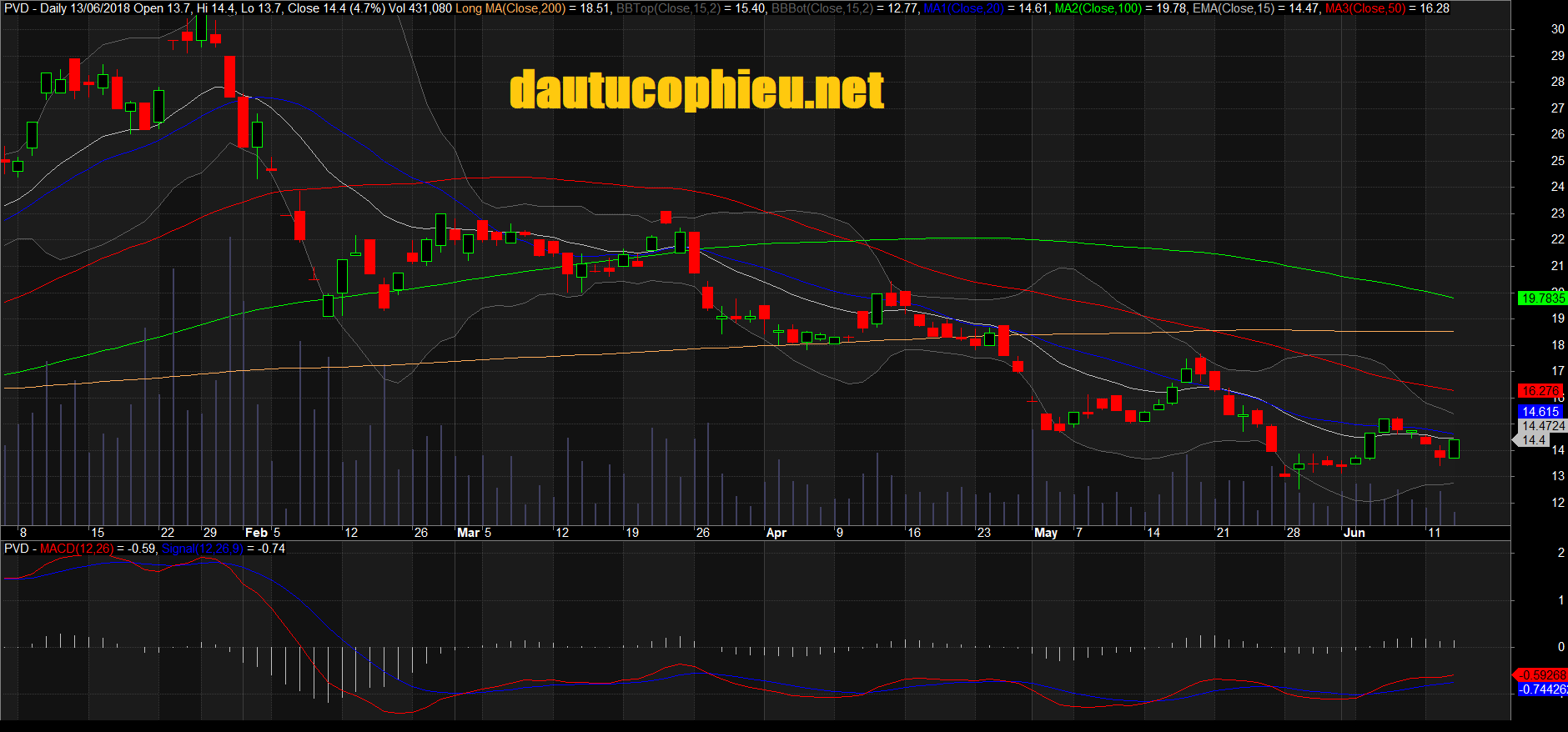
Task: Click the red 16.276 price tag
Action: (x=1540, y=391)
